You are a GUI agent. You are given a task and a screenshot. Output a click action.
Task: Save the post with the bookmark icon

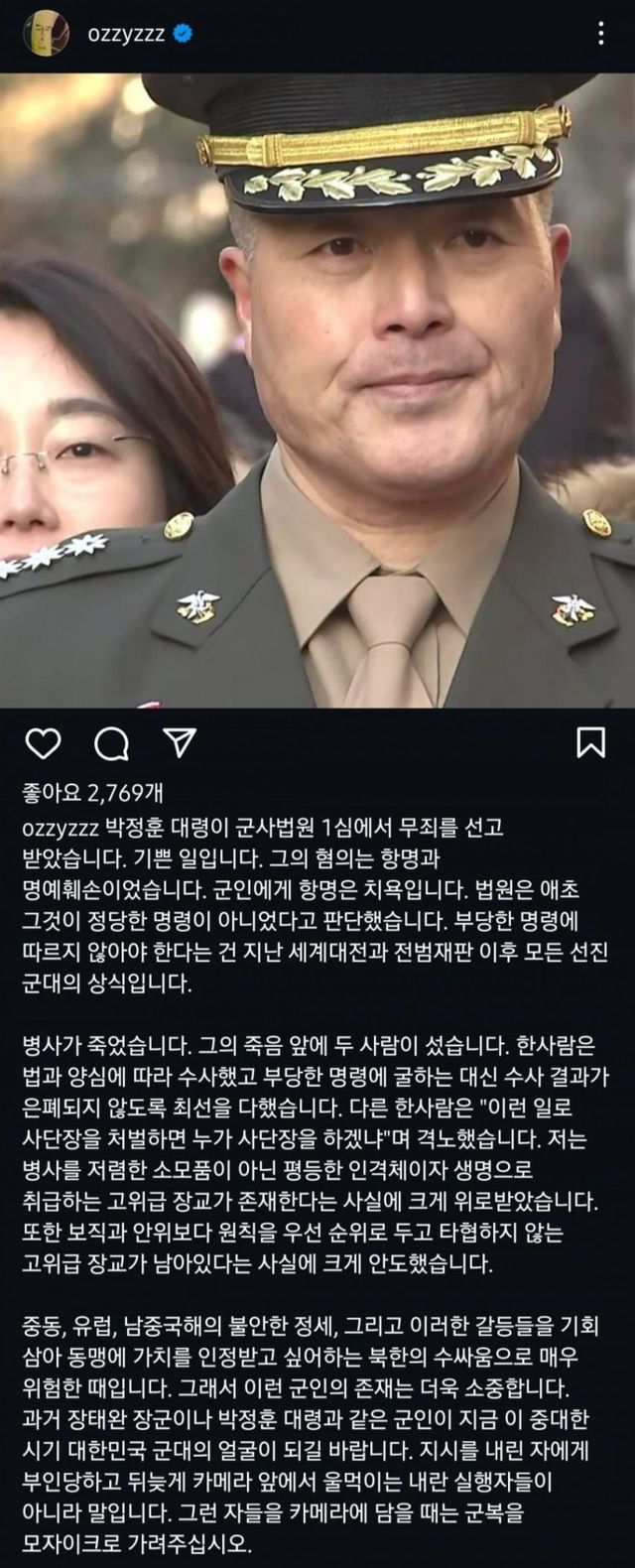pyautogui.click(x=591, y=743)
